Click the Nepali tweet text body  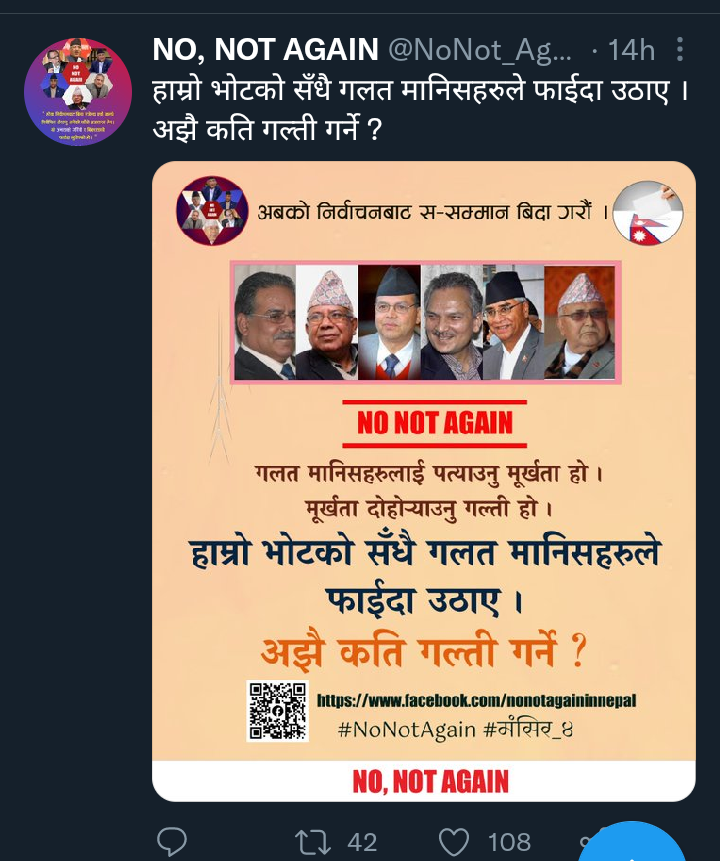[x=420, y=110]
